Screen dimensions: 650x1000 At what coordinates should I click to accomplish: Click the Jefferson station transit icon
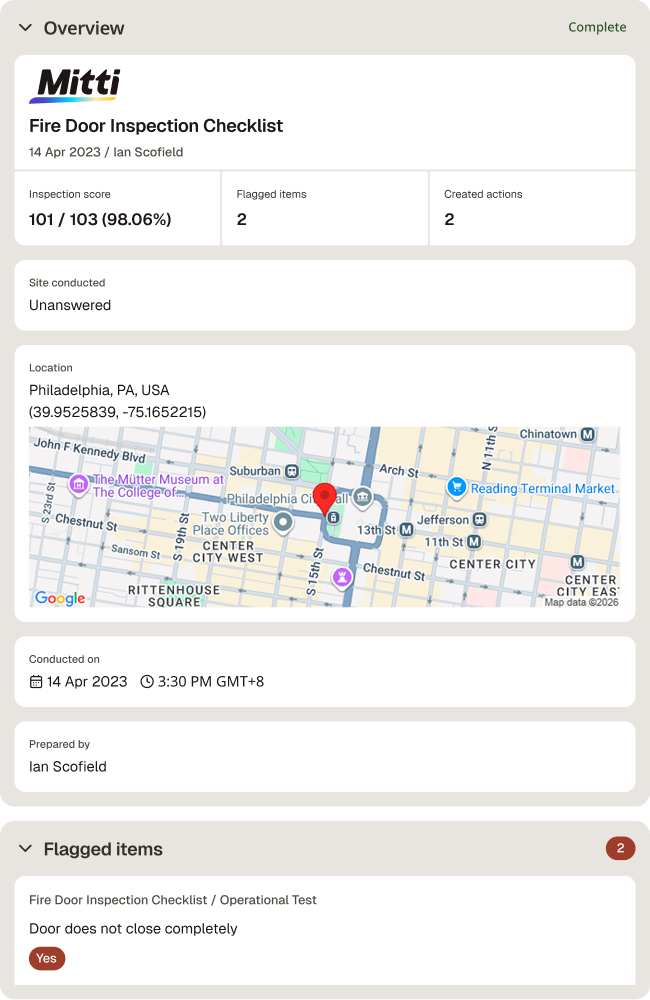point(480,520)
